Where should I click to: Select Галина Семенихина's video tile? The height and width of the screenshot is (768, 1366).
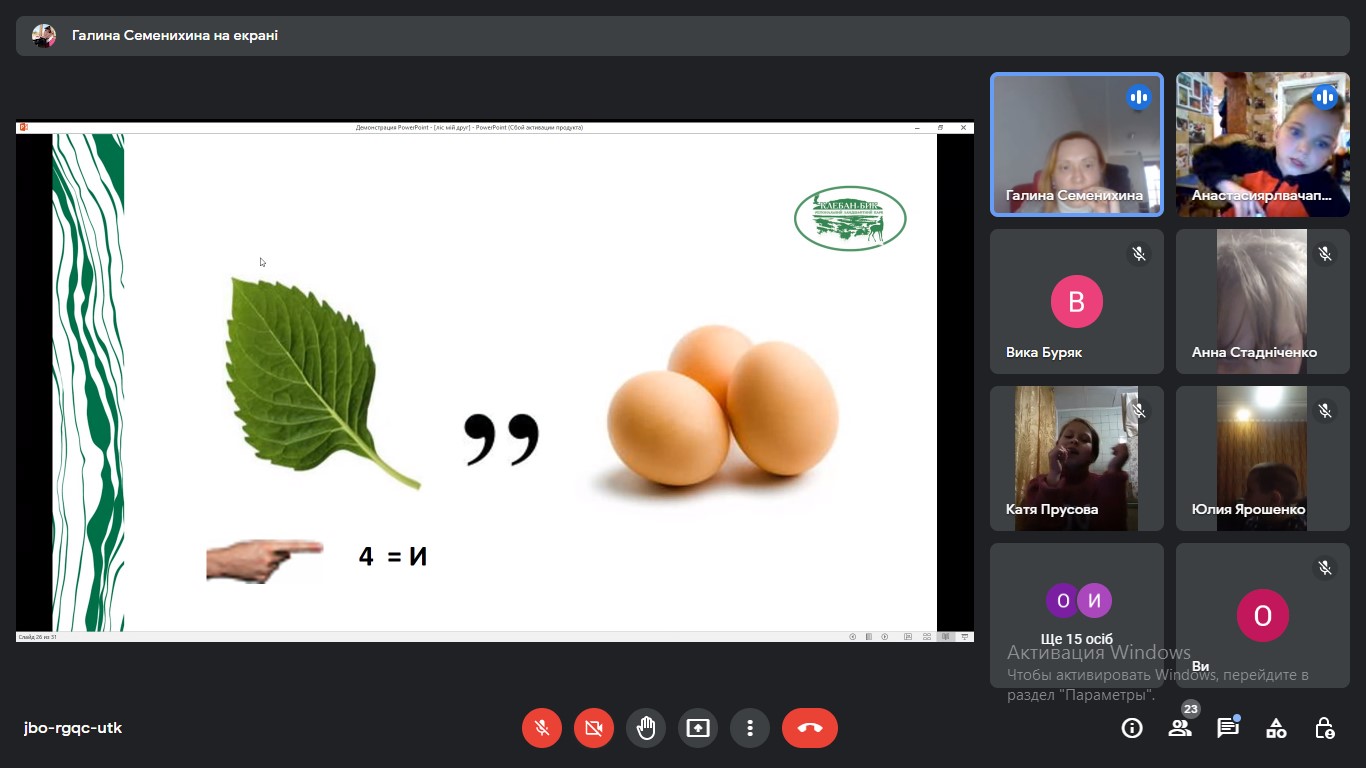pyautogui.click(x=1077, y=144)
